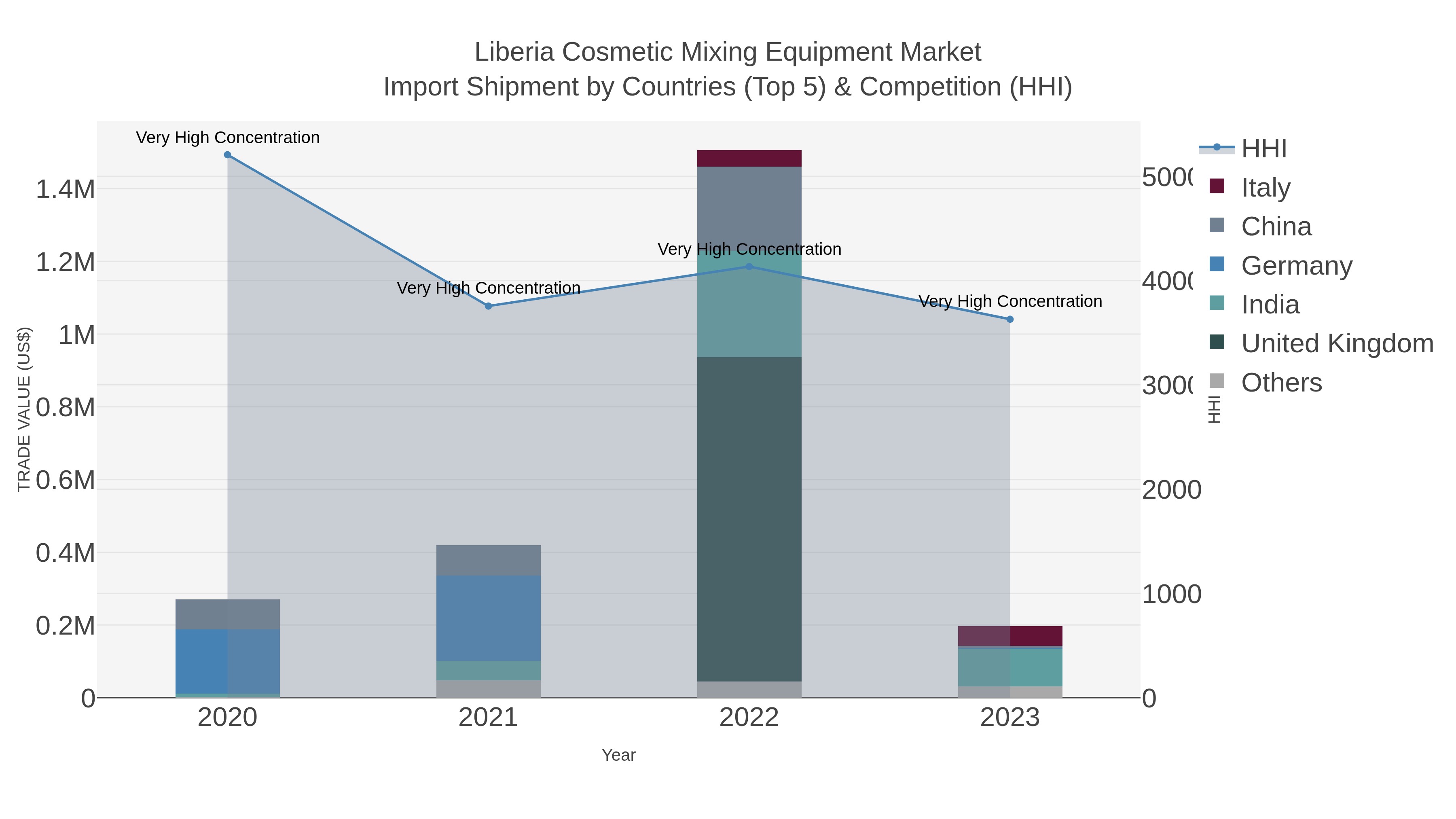Viewport: 1456px width, 819px height.
Task: Click the Italy segment atop 2022 bar
Action: (x=749, y=158)
